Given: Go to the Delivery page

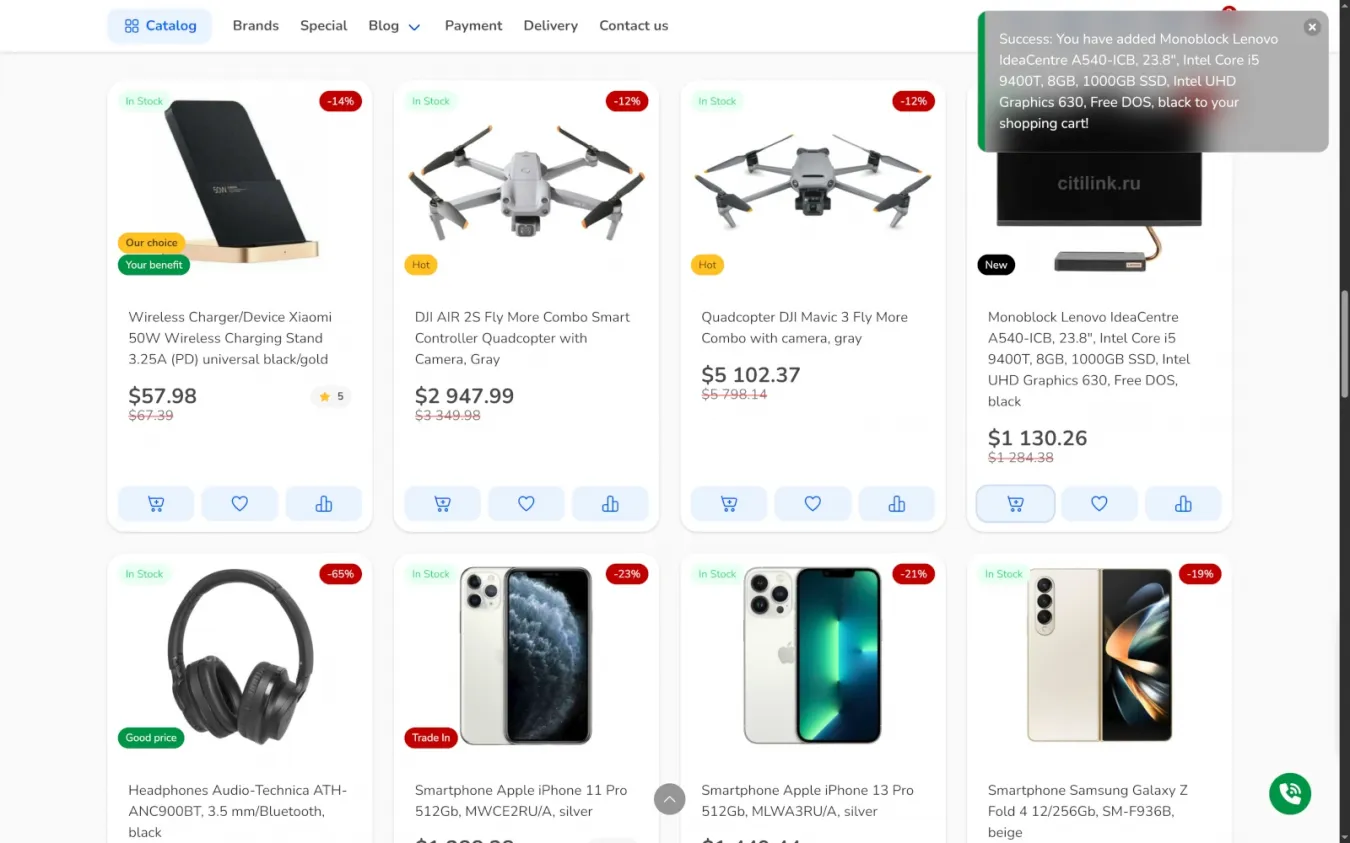Looking at the screenshot, I should [x=551, y=26].
